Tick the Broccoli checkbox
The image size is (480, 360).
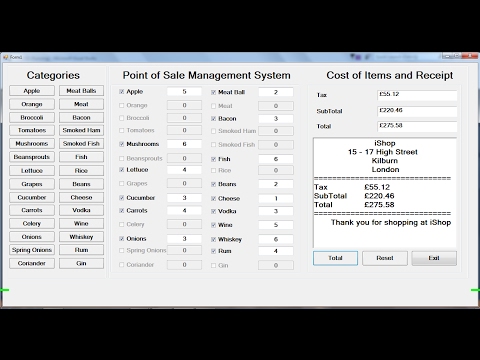click(122, 118)
